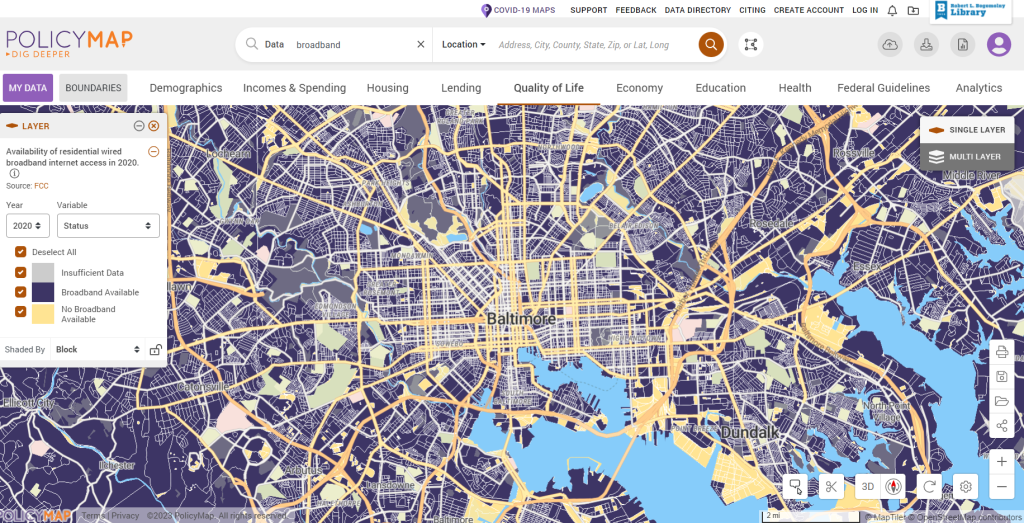Open the Location dropdown
Image resolution: width=1024 pixels, height=523 pixels.
pos(464,44)
